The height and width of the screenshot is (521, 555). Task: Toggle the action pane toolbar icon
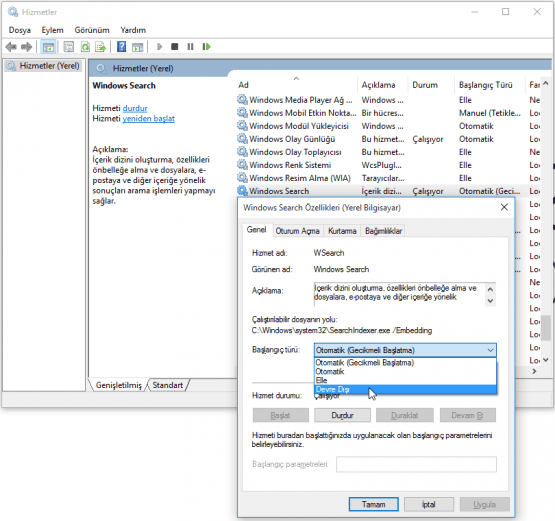137,47
